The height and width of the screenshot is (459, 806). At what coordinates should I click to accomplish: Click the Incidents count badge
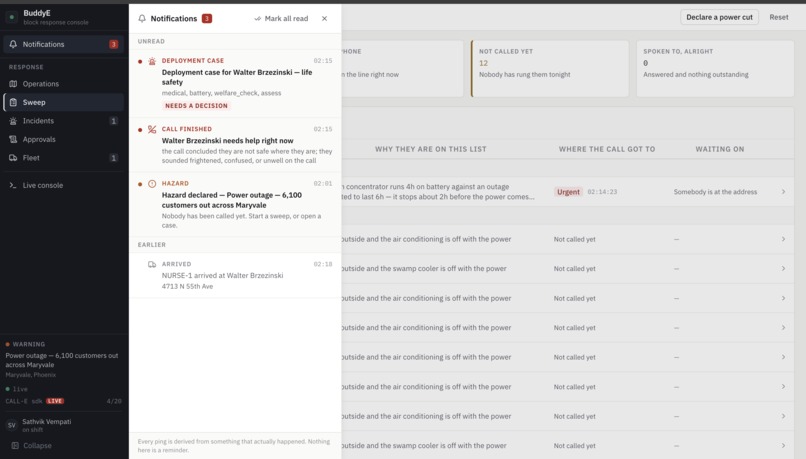[x=114, y=121]
